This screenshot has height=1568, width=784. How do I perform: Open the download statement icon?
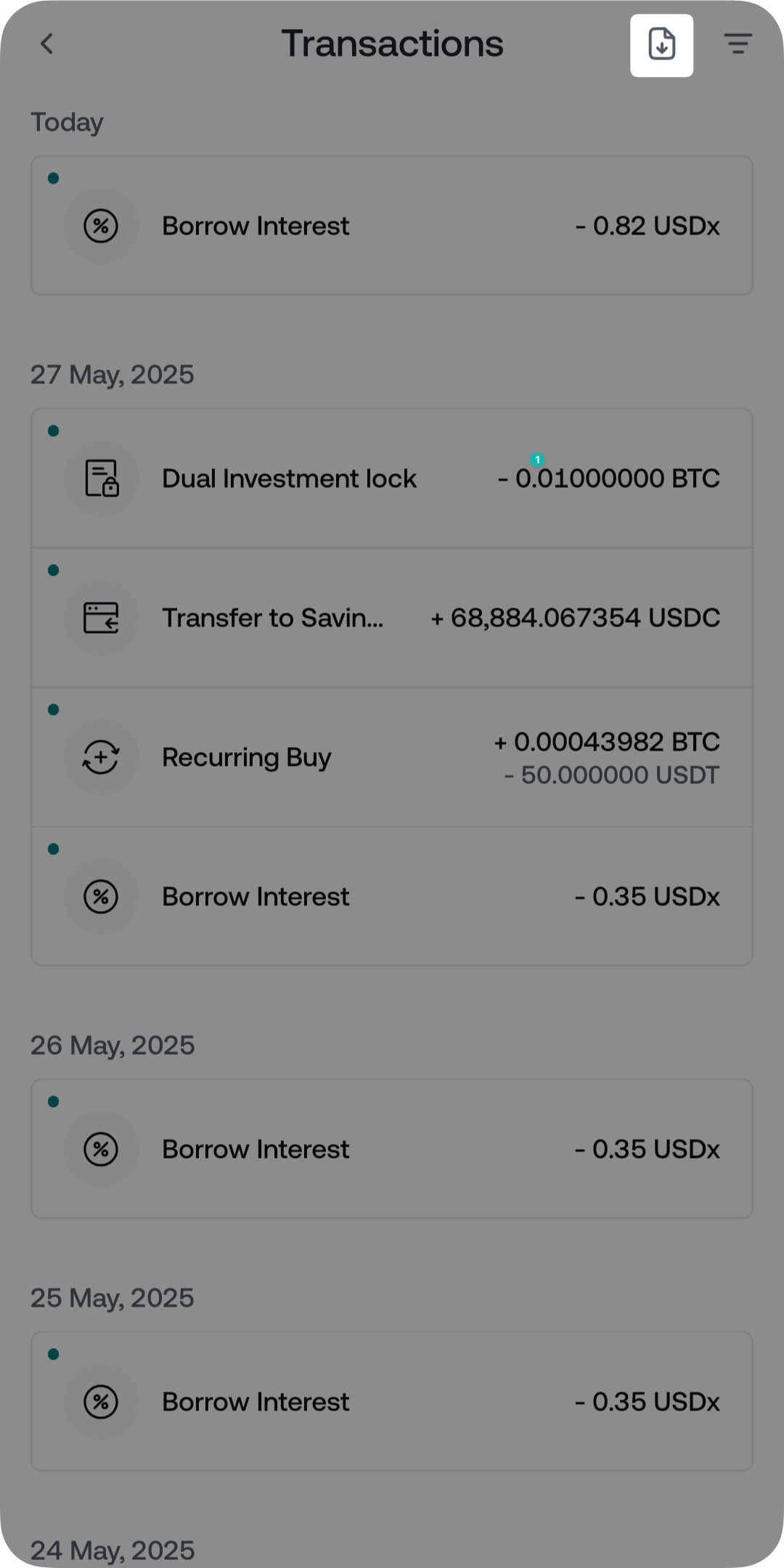click(661, 45)
